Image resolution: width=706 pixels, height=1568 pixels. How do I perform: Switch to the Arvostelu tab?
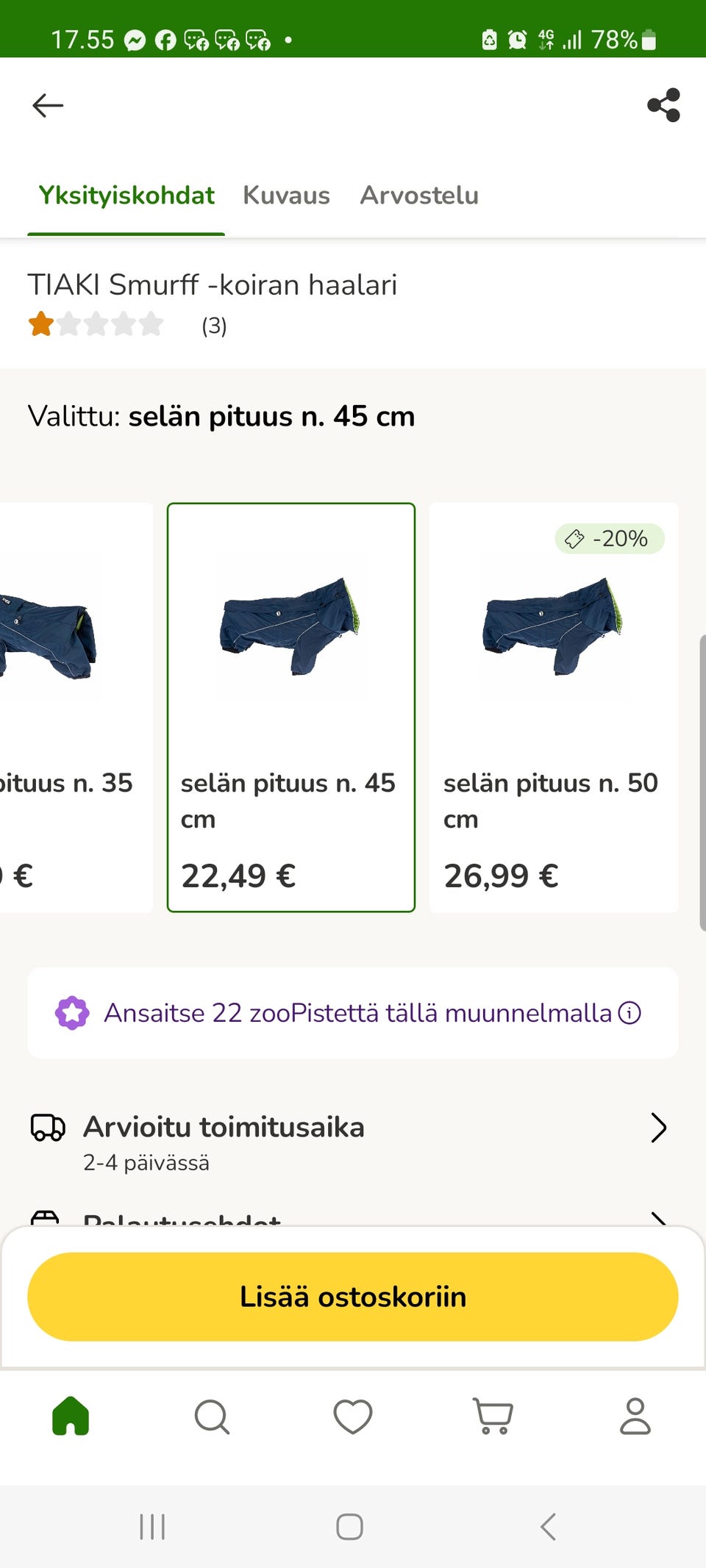[419, 196]
